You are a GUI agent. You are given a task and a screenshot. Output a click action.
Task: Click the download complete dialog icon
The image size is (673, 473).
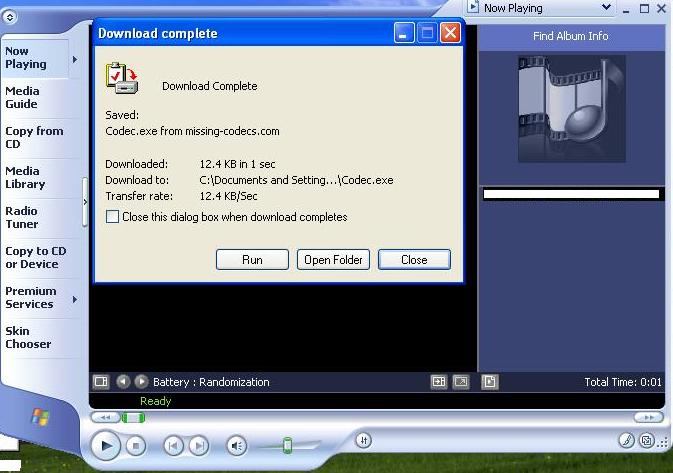click(122, 78)
